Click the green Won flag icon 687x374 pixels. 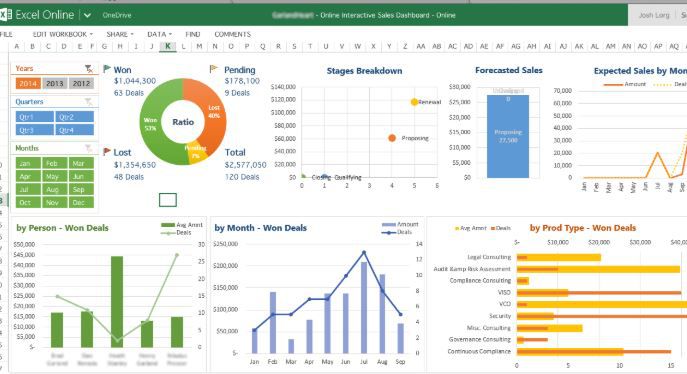(x=107, y=69)
